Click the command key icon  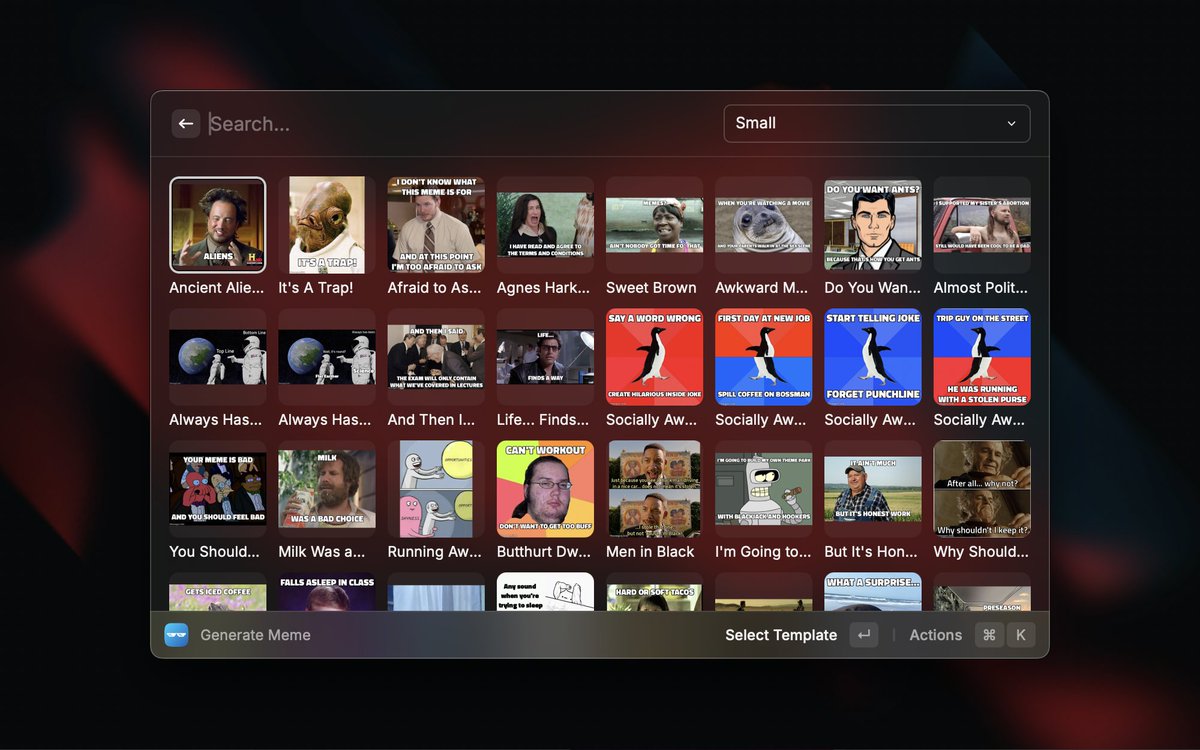[x=989, y=635]
